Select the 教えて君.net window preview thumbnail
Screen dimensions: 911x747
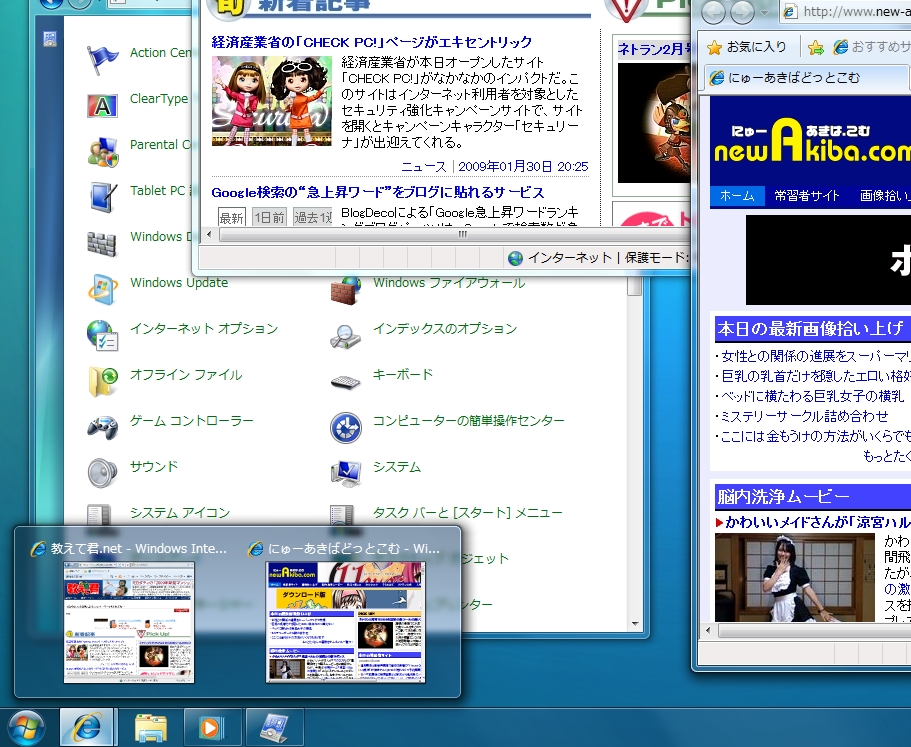tap(129, 622)
